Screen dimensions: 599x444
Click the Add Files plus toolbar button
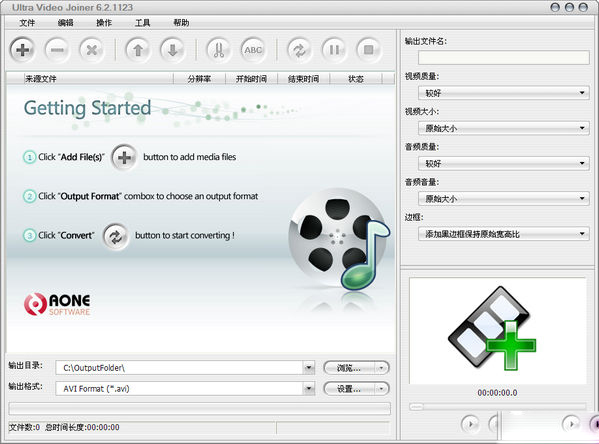coord(23,50)
